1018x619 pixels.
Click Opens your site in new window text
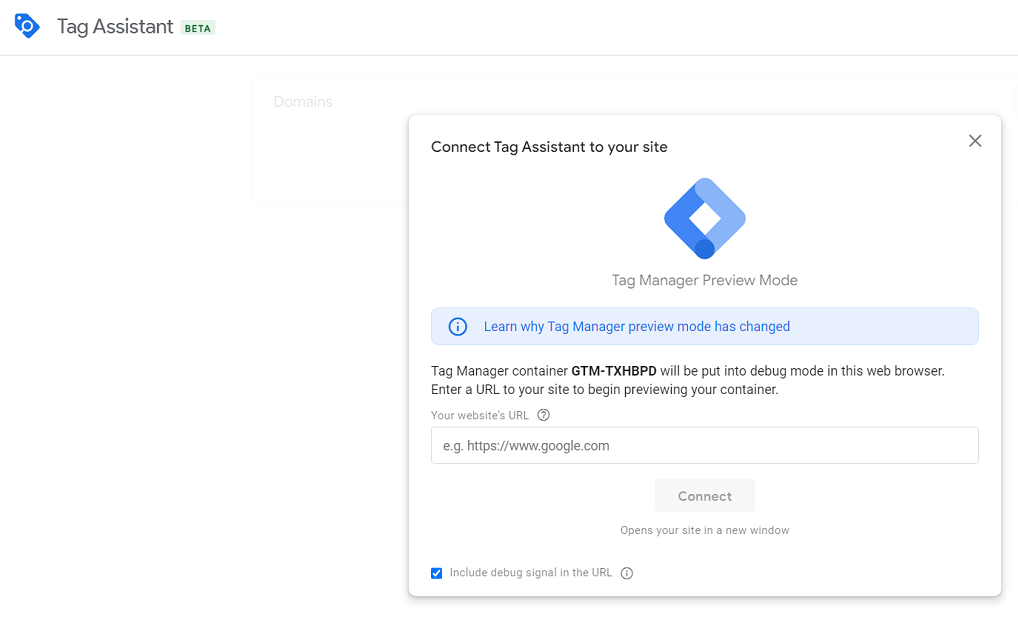pos(704,530)
